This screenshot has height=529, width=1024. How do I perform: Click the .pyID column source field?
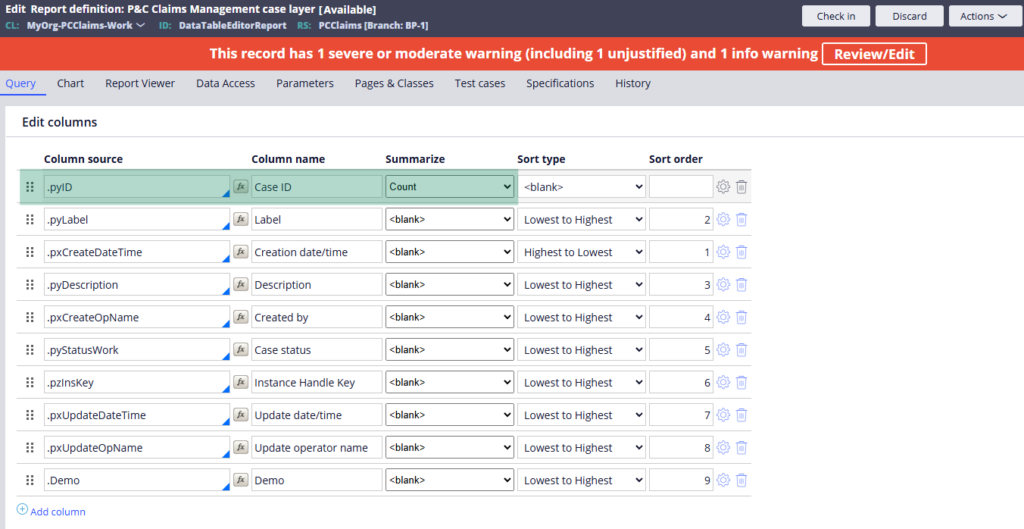pyautogui.click(x=136, y=187)
